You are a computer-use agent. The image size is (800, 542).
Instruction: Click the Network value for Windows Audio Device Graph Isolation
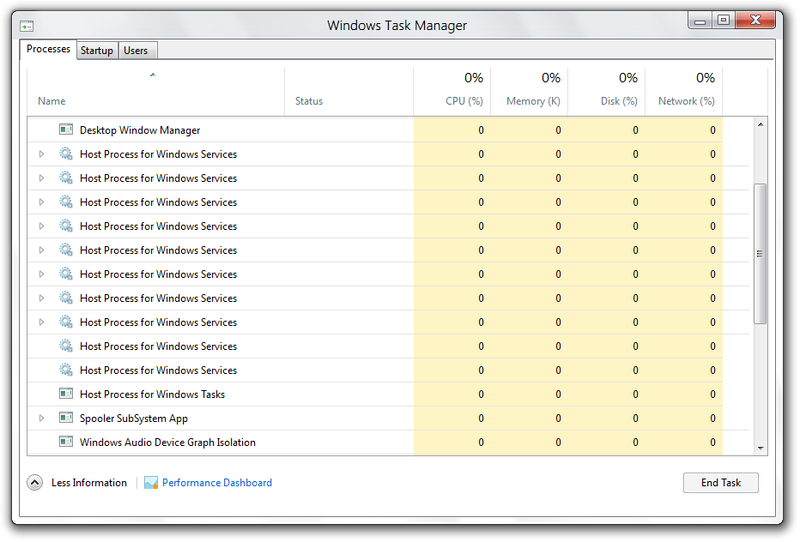tap(713, 442)
